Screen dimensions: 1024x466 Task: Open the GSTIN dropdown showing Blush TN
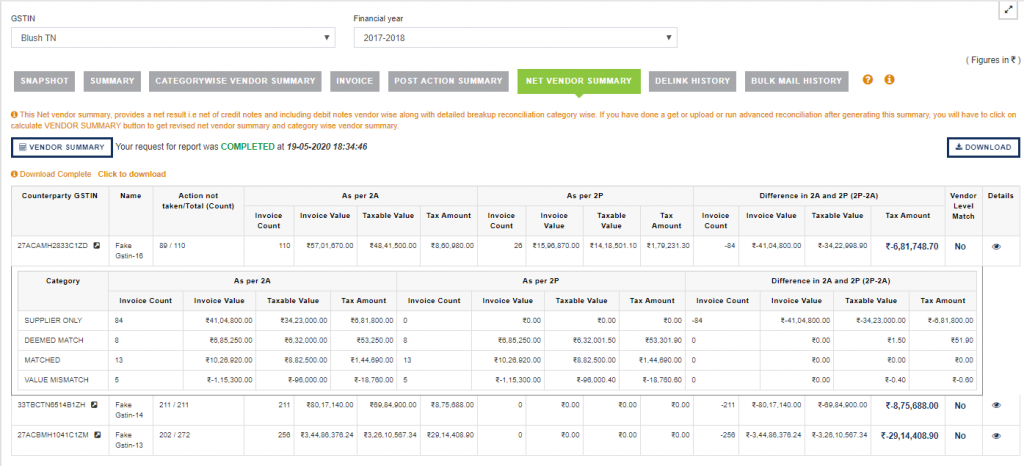[173, 38]
